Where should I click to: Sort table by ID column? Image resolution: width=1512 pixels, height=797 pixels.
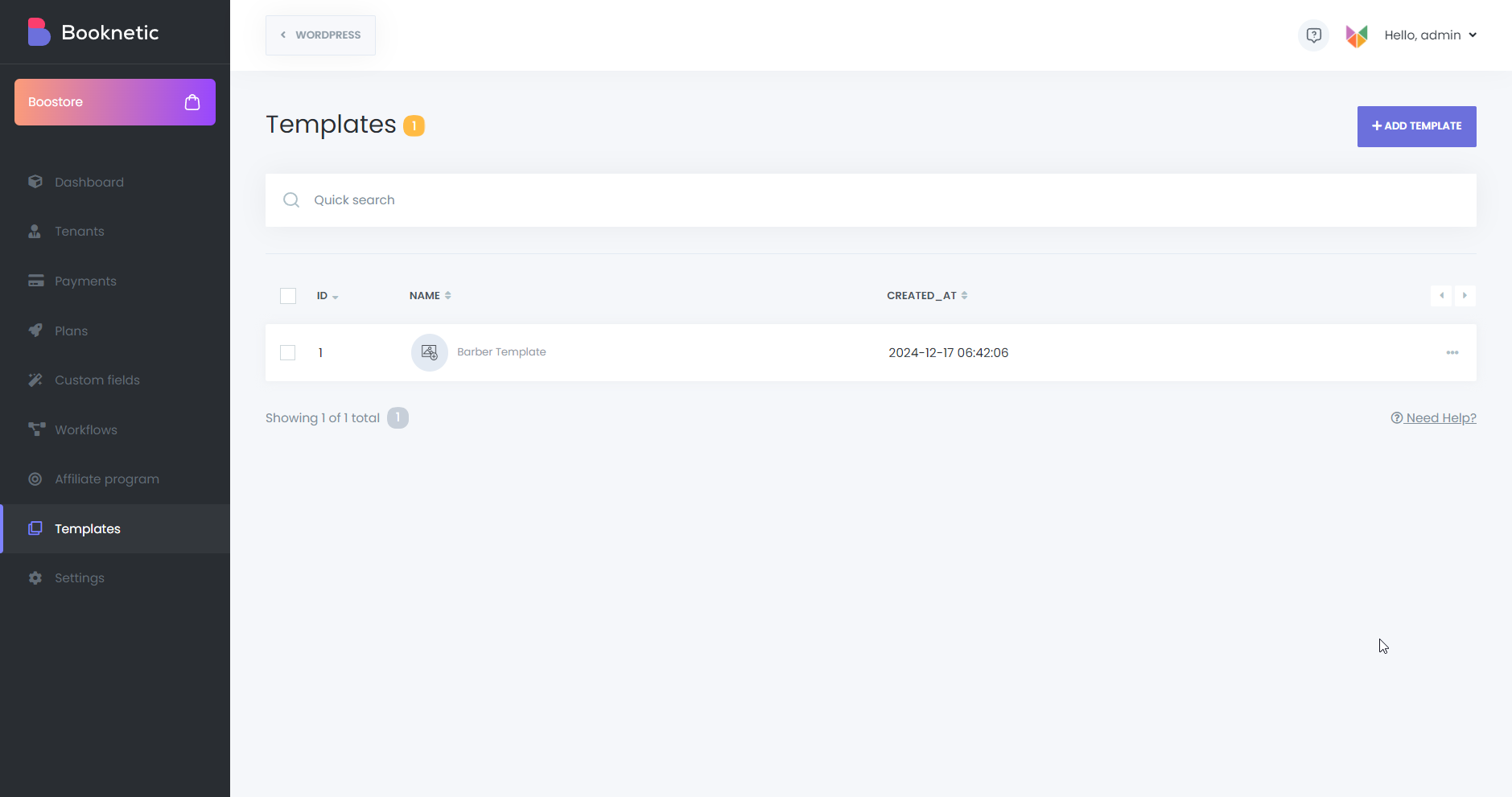(328, 296)
